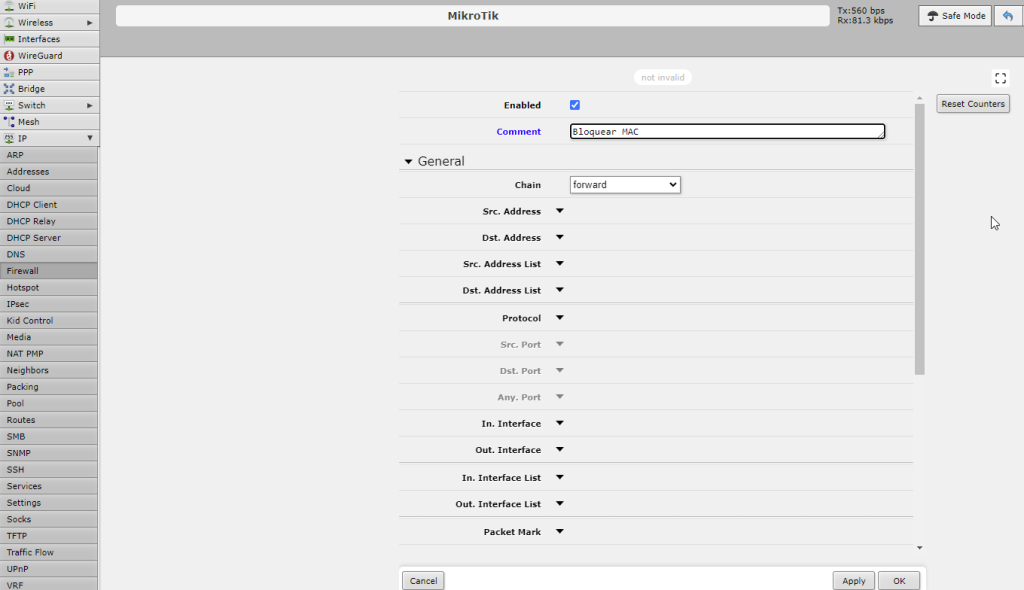Open fullscreen with the expand icon

[x=1000, y=77]
